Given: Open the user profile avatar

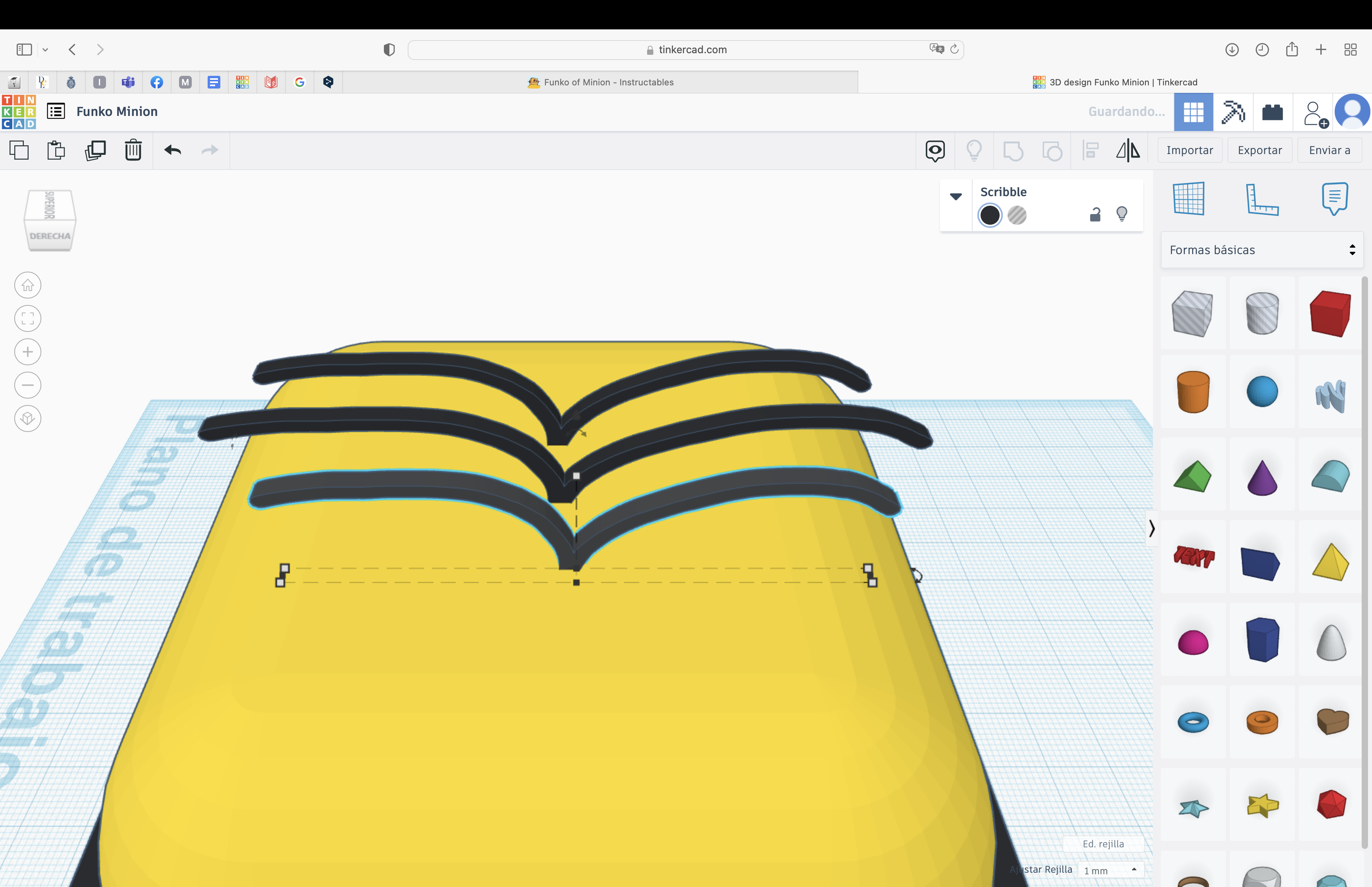Looking at the screenshot, I should click(x=1353, y=112).
